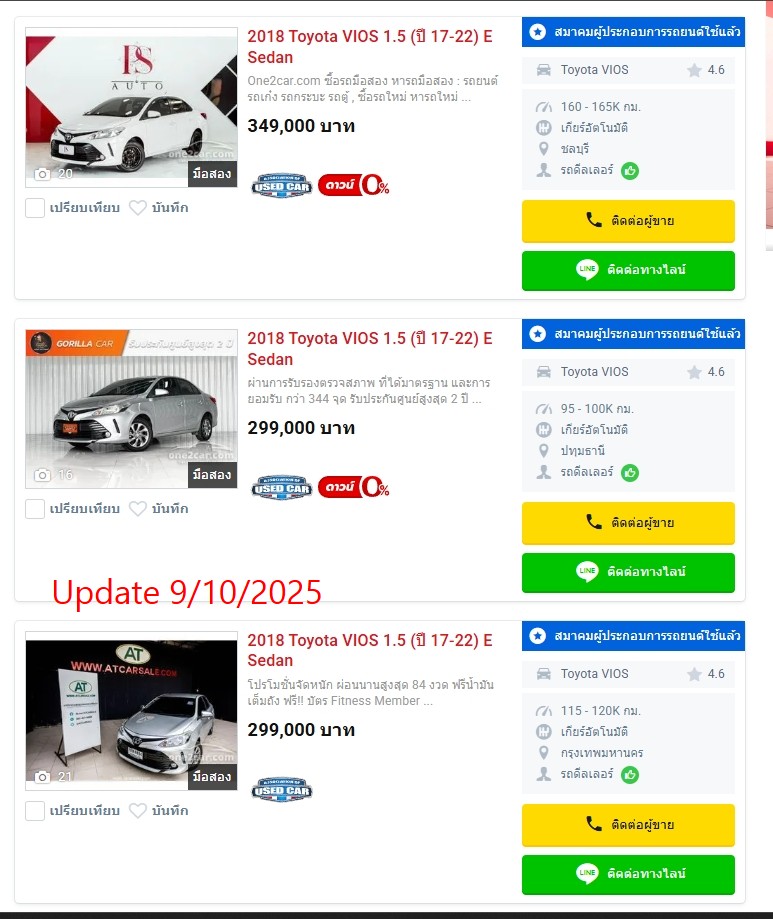Tick compare checkbox for the Gorilla Car Vios

pyautogui.click(x=35, y=509)
